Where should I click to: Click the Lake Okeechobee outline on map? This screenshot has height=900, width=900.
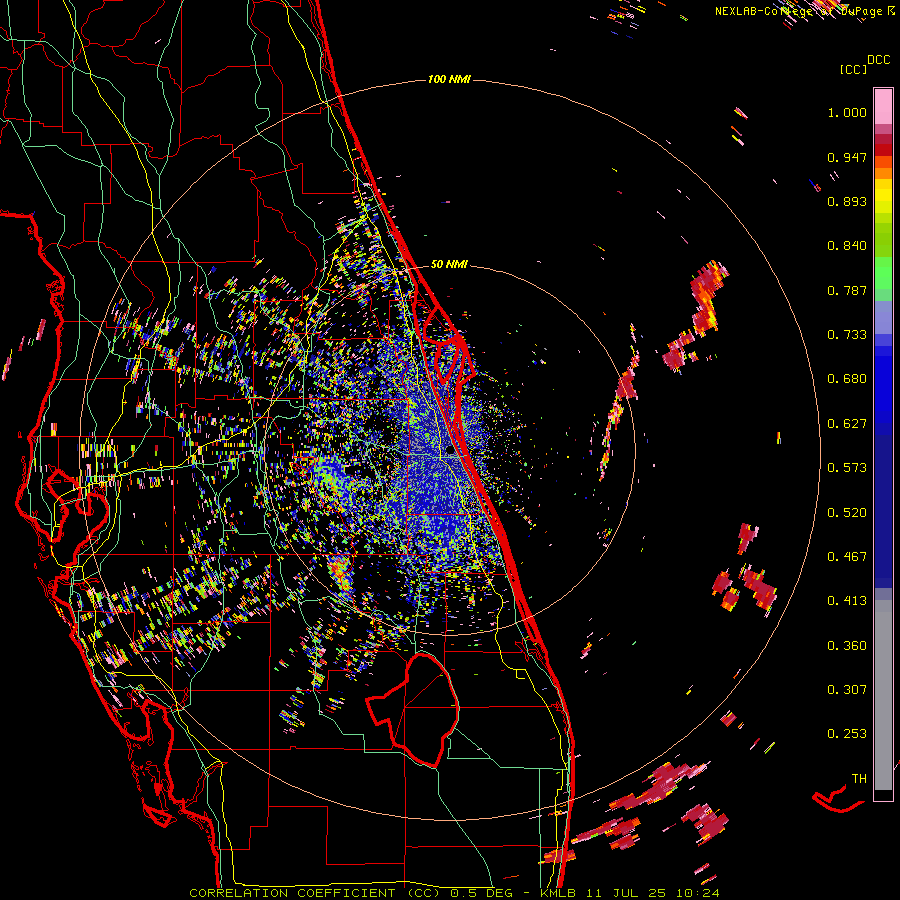pyautogui.click(x=413, y=710)
